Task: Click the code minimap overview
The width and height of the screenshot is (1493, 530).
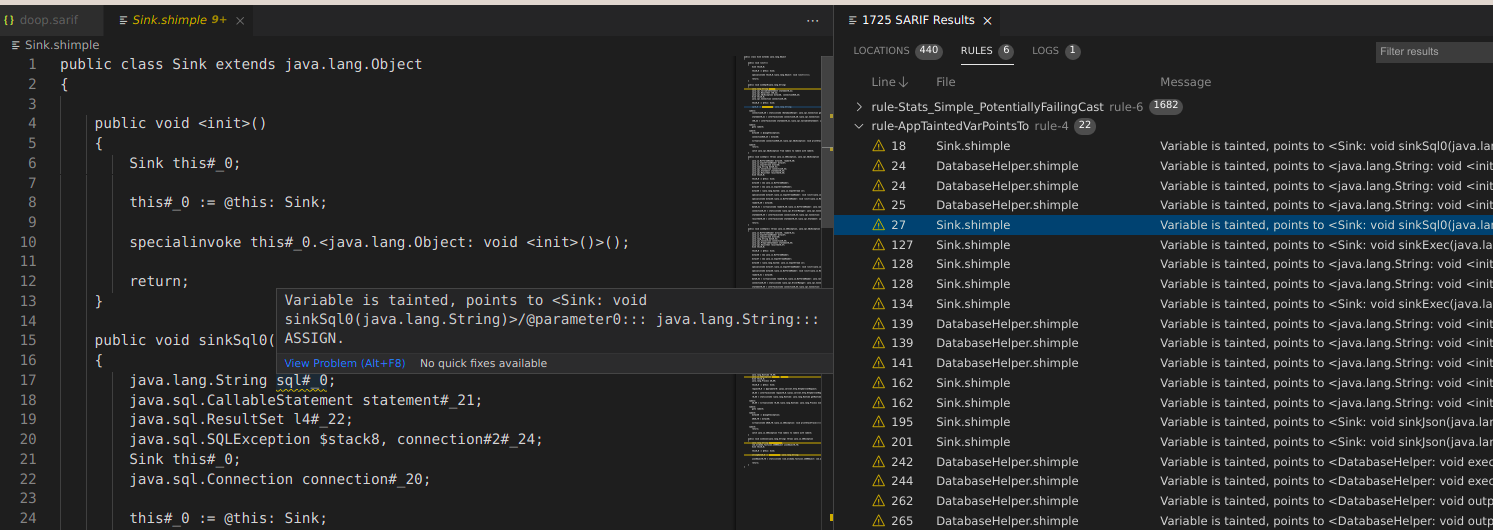Action: click(x=782, y=260)
